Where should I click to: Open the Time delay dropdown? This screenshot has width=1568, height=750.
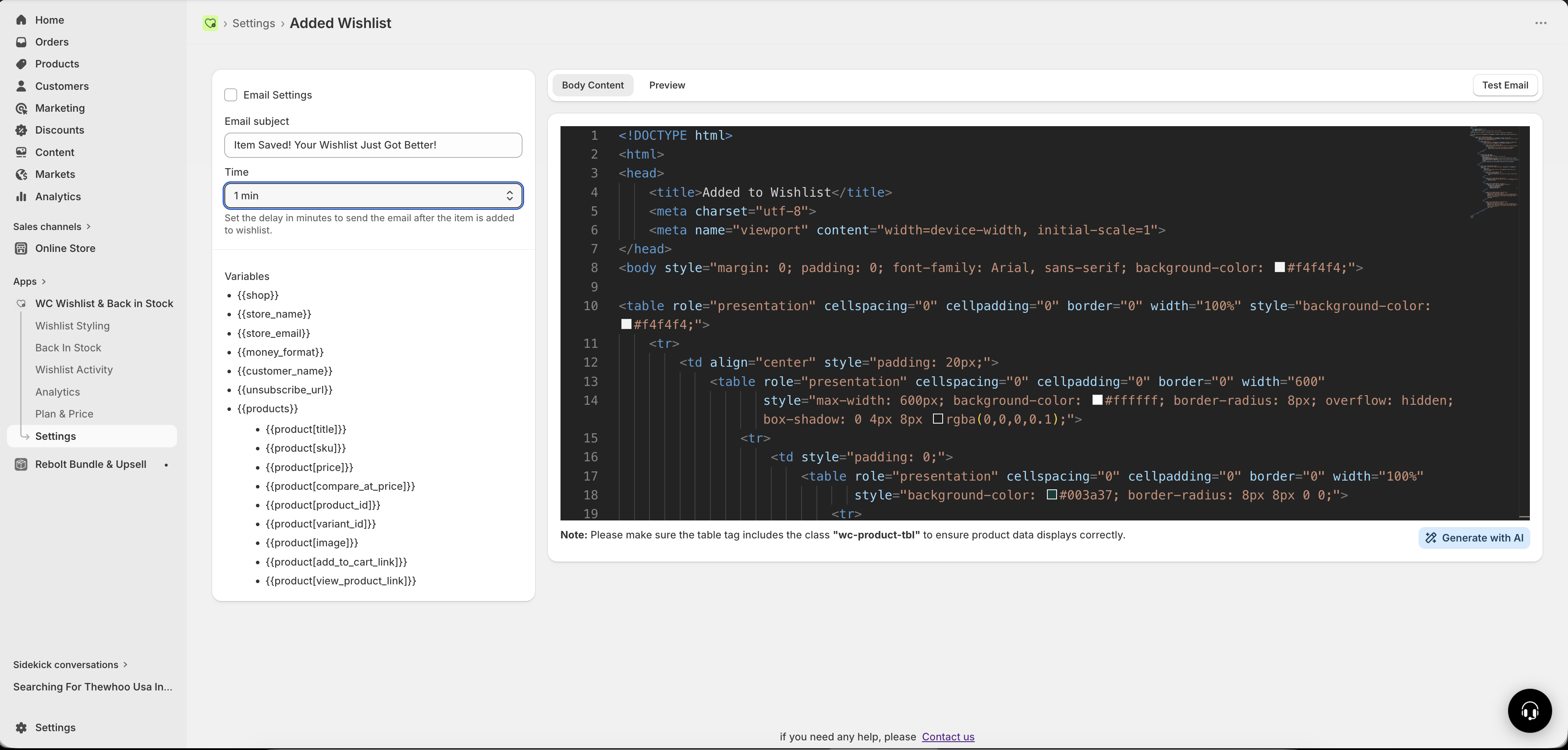click(373, 196)
